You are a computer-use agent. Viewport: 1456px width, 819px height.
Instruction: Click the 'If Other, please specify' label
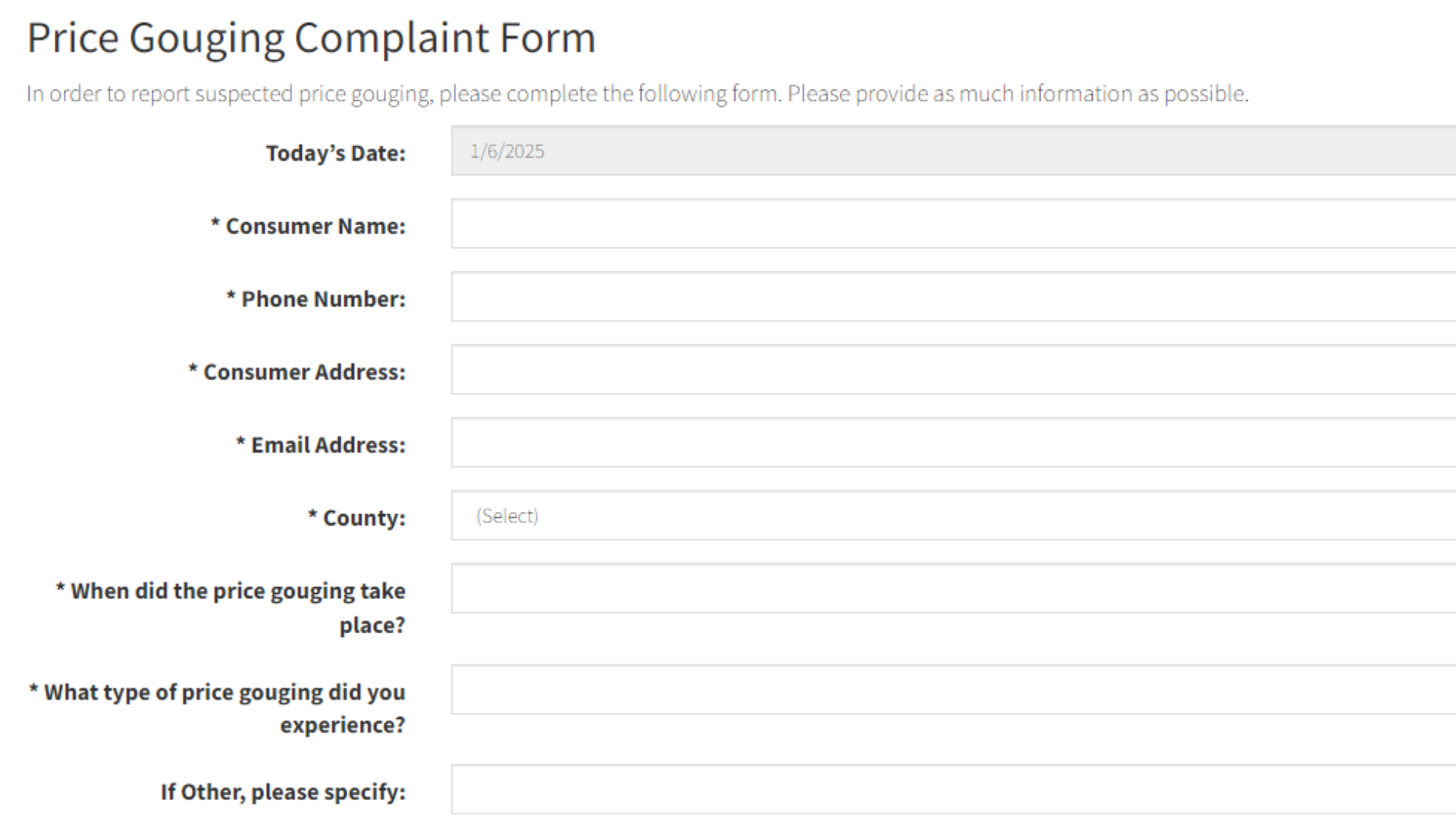[283, 792]
